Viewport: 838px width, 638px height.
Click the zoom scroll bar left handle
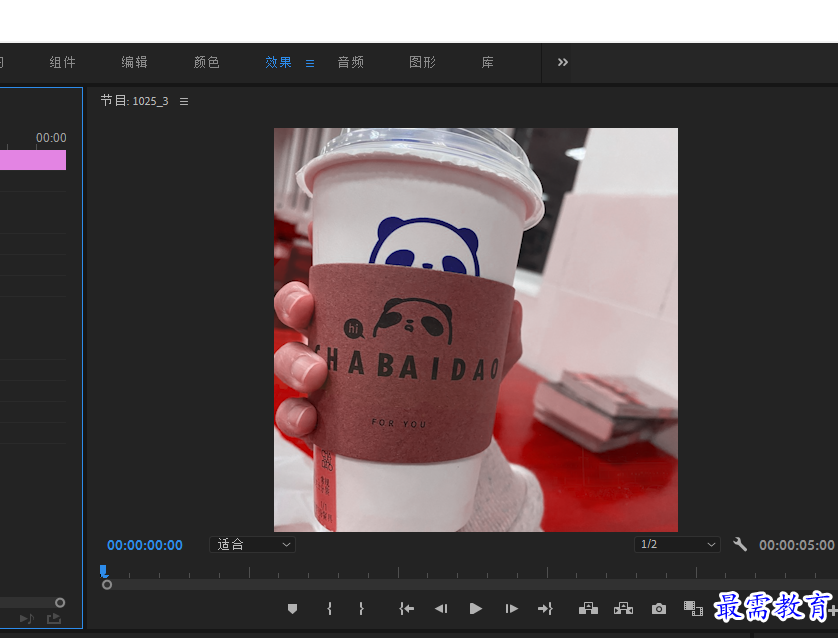107,585
